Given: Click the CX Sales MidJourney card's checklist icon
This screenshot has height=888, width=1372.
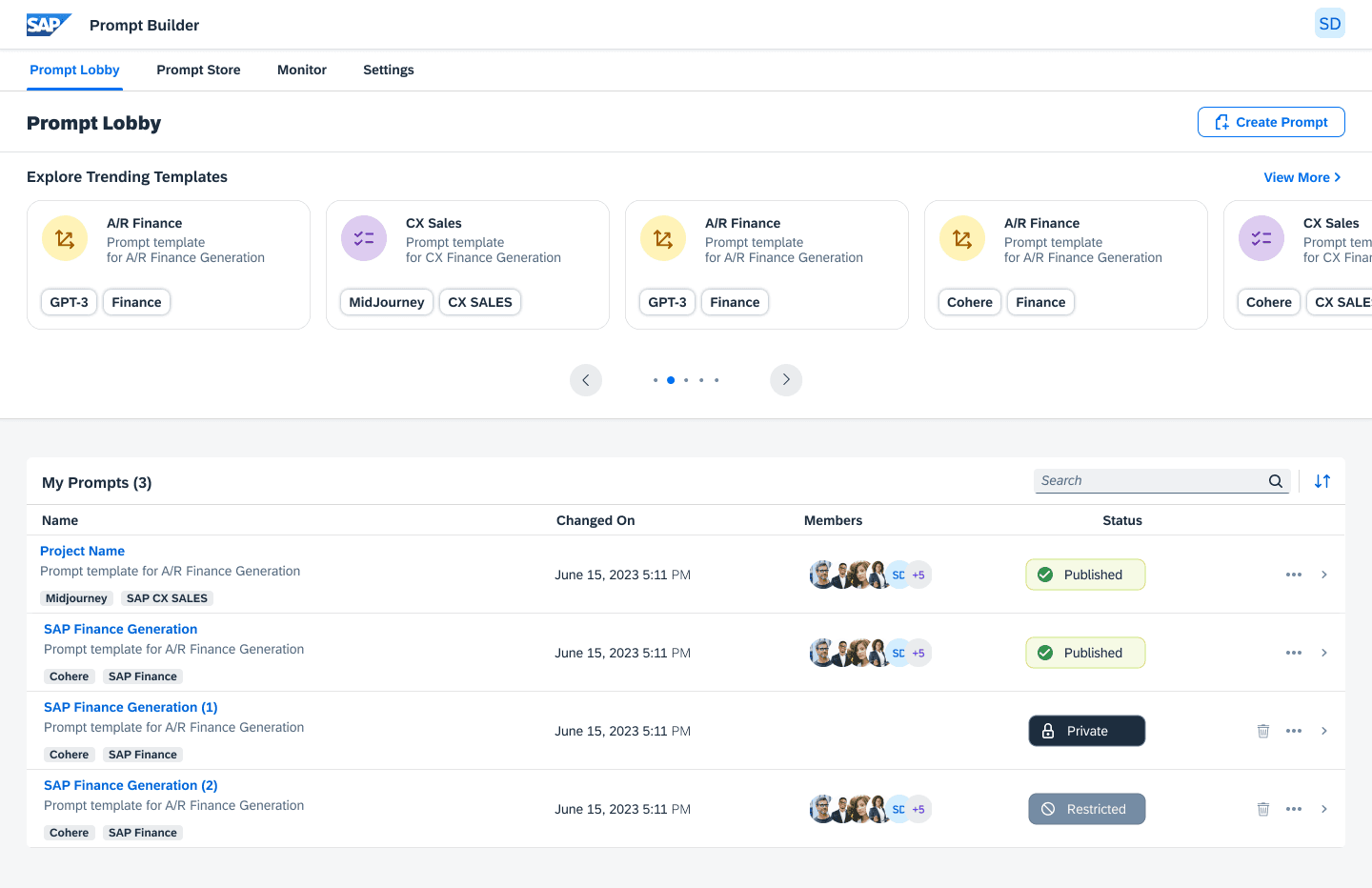Looking at the screenshot, I should 364,238.
